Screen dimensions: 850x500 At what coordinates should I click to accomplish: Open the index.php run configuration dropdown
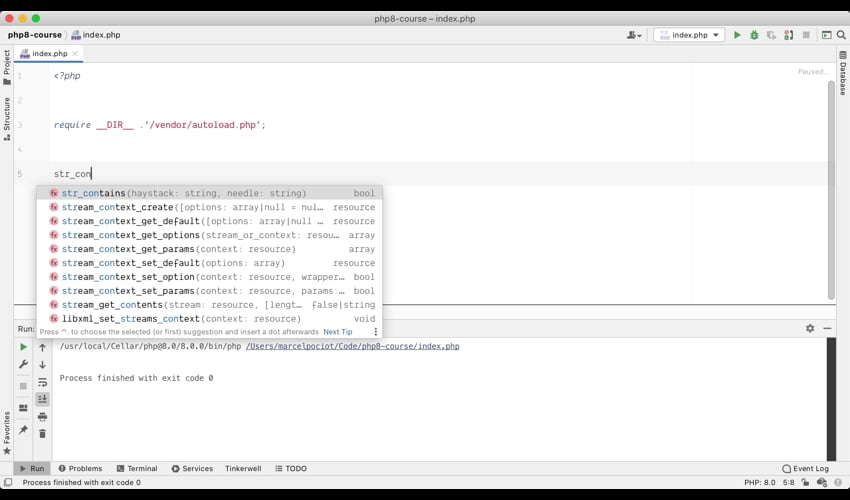click(x=689, y=35)
